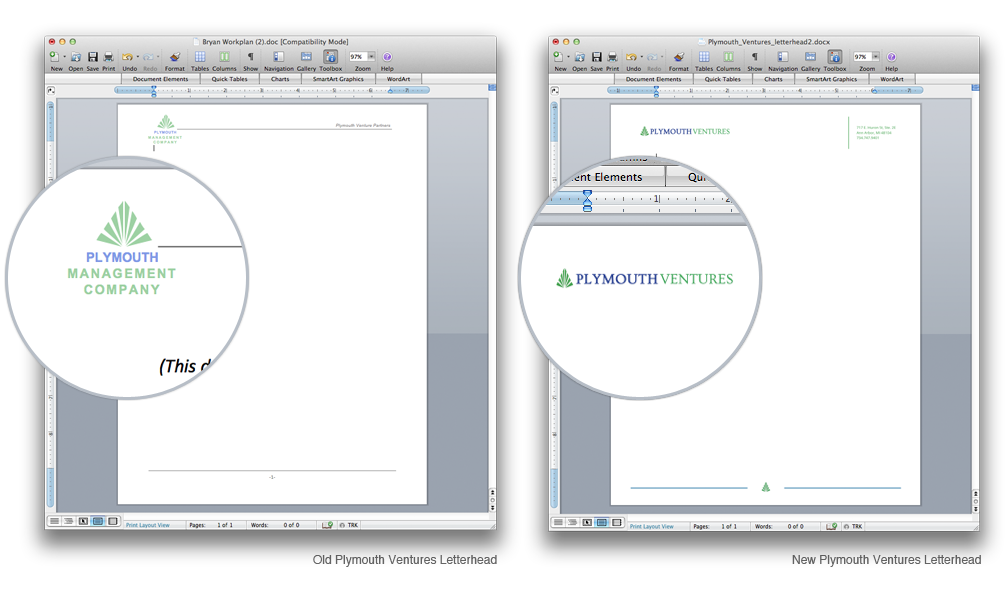Open Document Elements tab in Plymouth_Ventures_letterhead2 window
This screenshot has width=1006, height=610.
tap(653, 79)
